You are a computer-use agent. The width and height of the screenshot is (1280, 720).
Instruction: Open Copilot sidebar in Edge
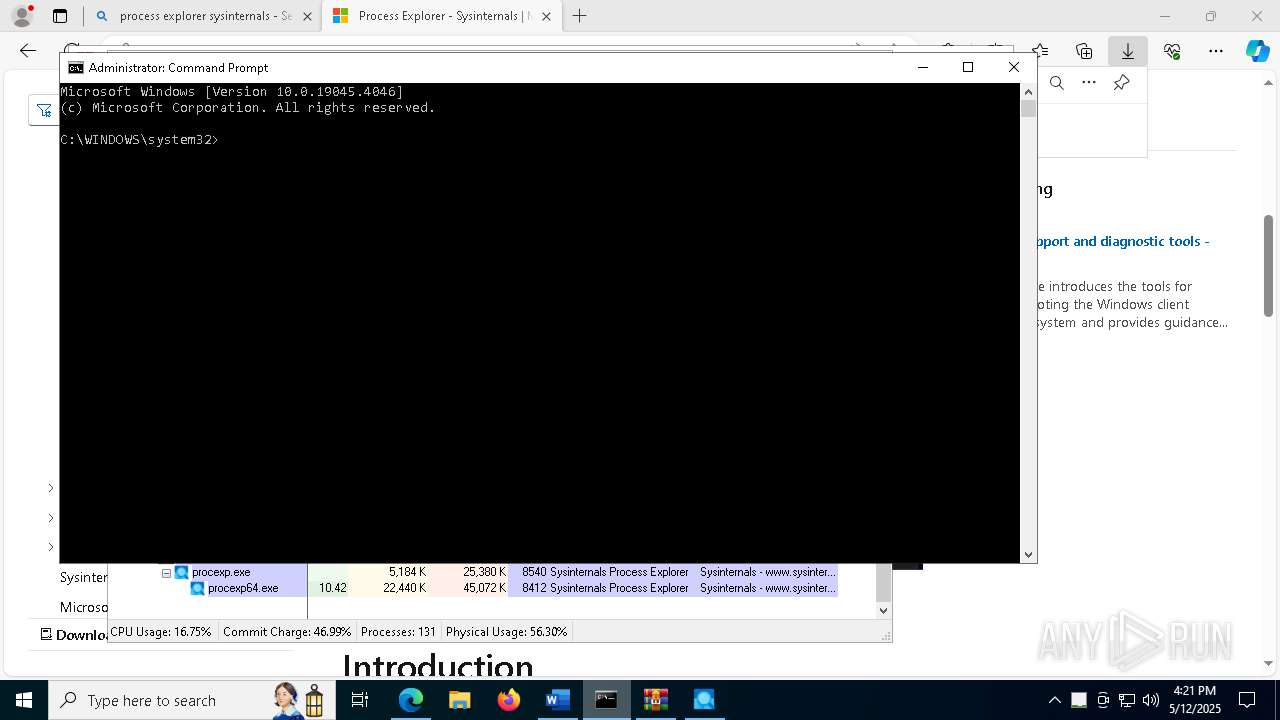[1257, 51]
